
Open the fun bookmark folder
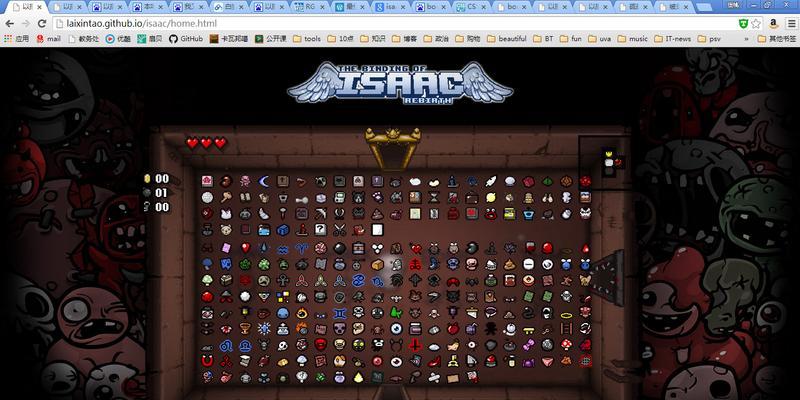pos(571,39)
